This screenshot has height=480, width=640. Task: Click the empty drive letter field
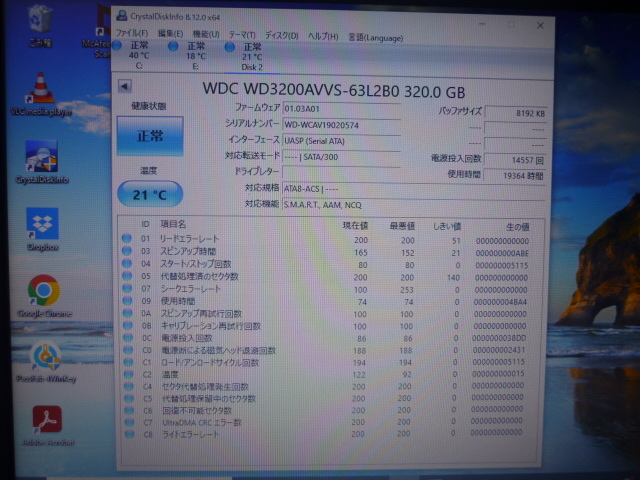341,172
